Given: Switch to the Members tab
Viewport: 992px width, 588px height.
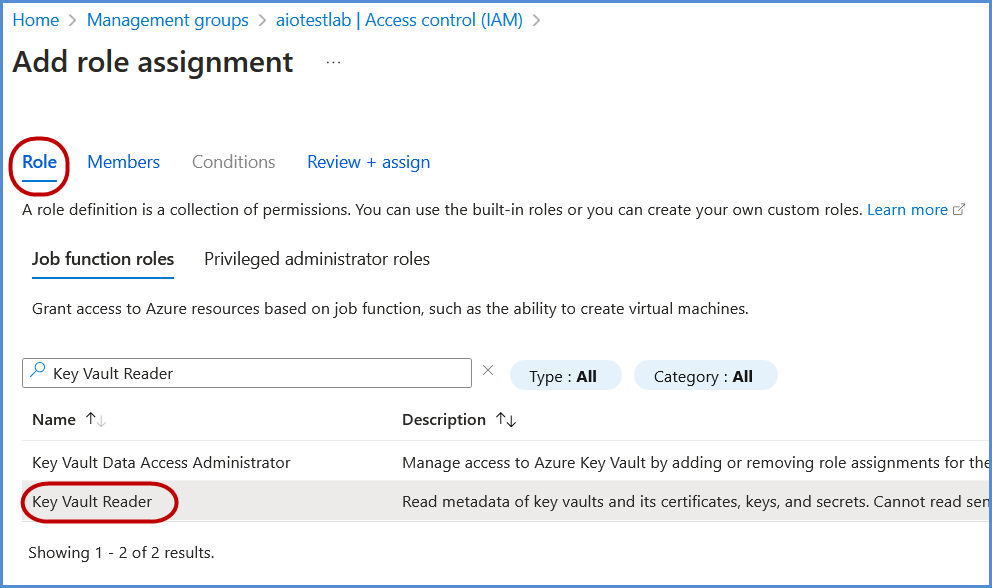Looking at the screenshot, I should [x=123, y=162].
